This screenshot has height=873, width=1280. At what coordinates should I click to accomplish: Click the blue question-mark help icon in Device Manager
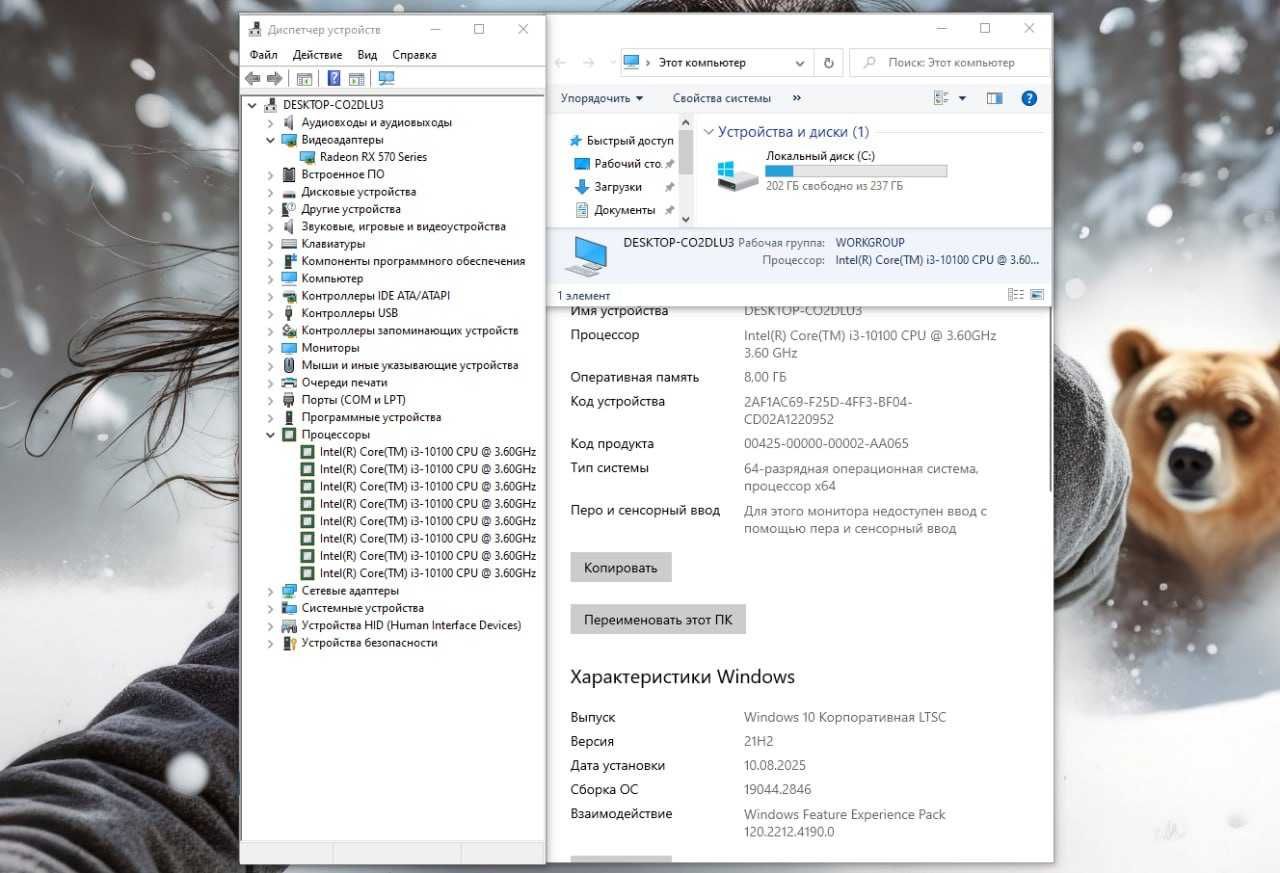point(334,79)
